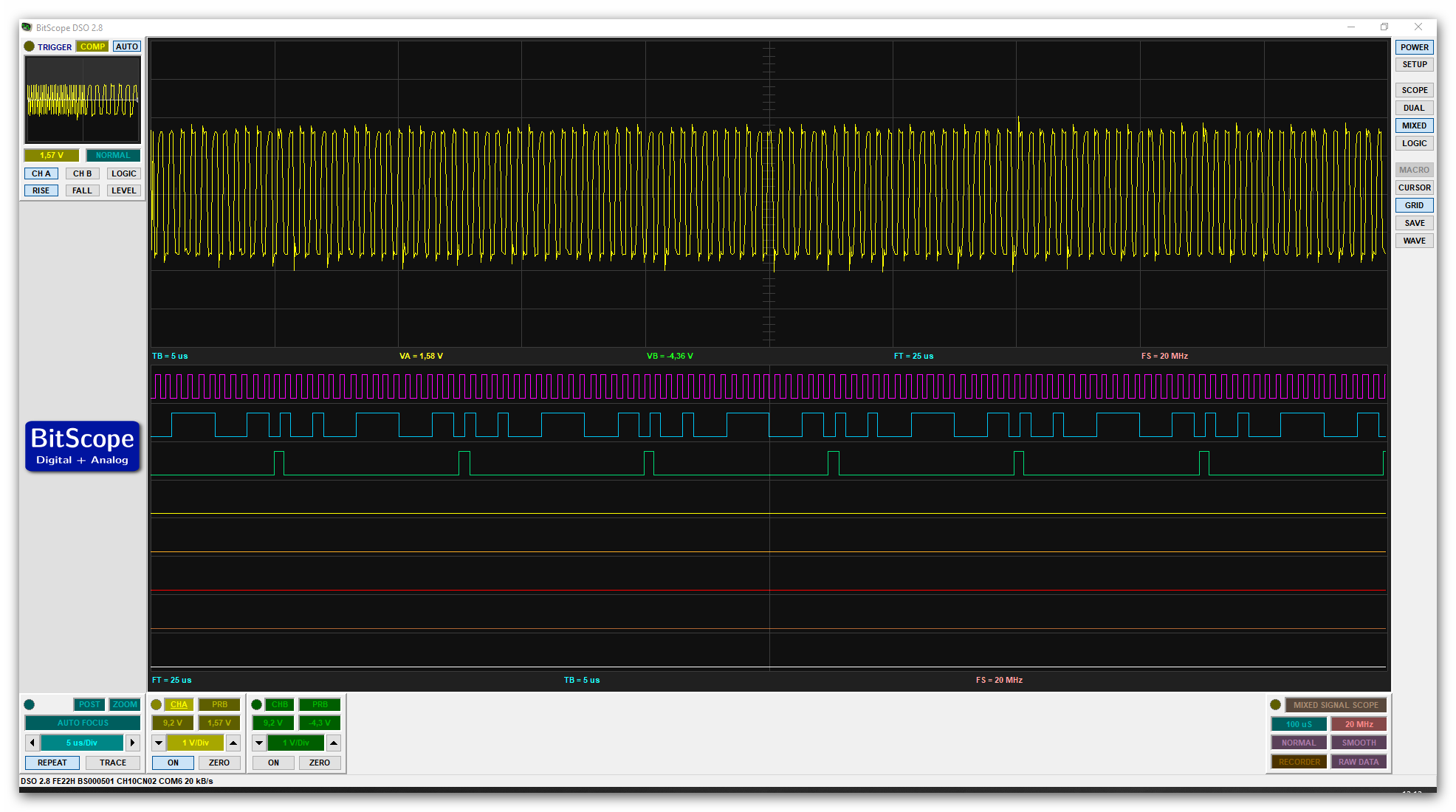Switch to MIXED mode

point(1415,125)
